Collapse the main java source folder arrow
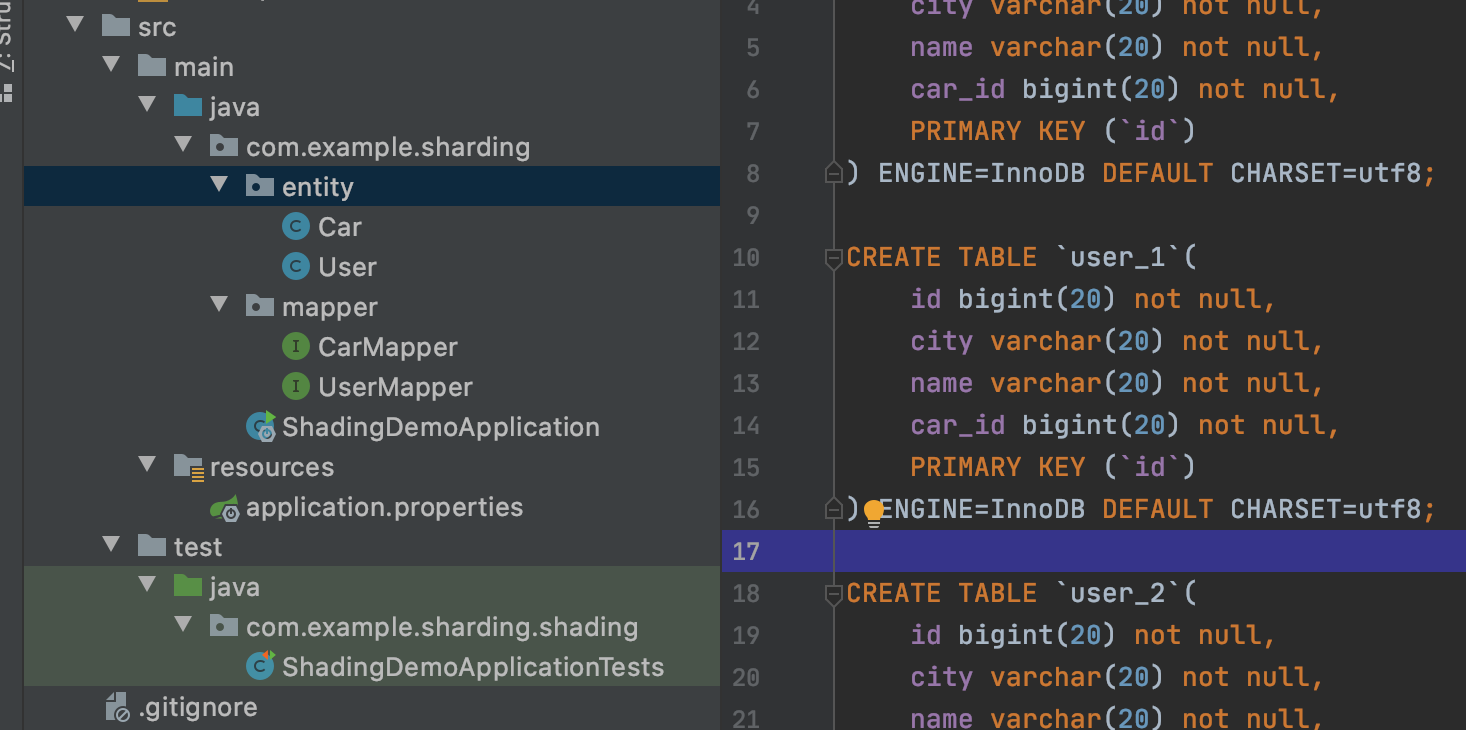 point(147,105)
